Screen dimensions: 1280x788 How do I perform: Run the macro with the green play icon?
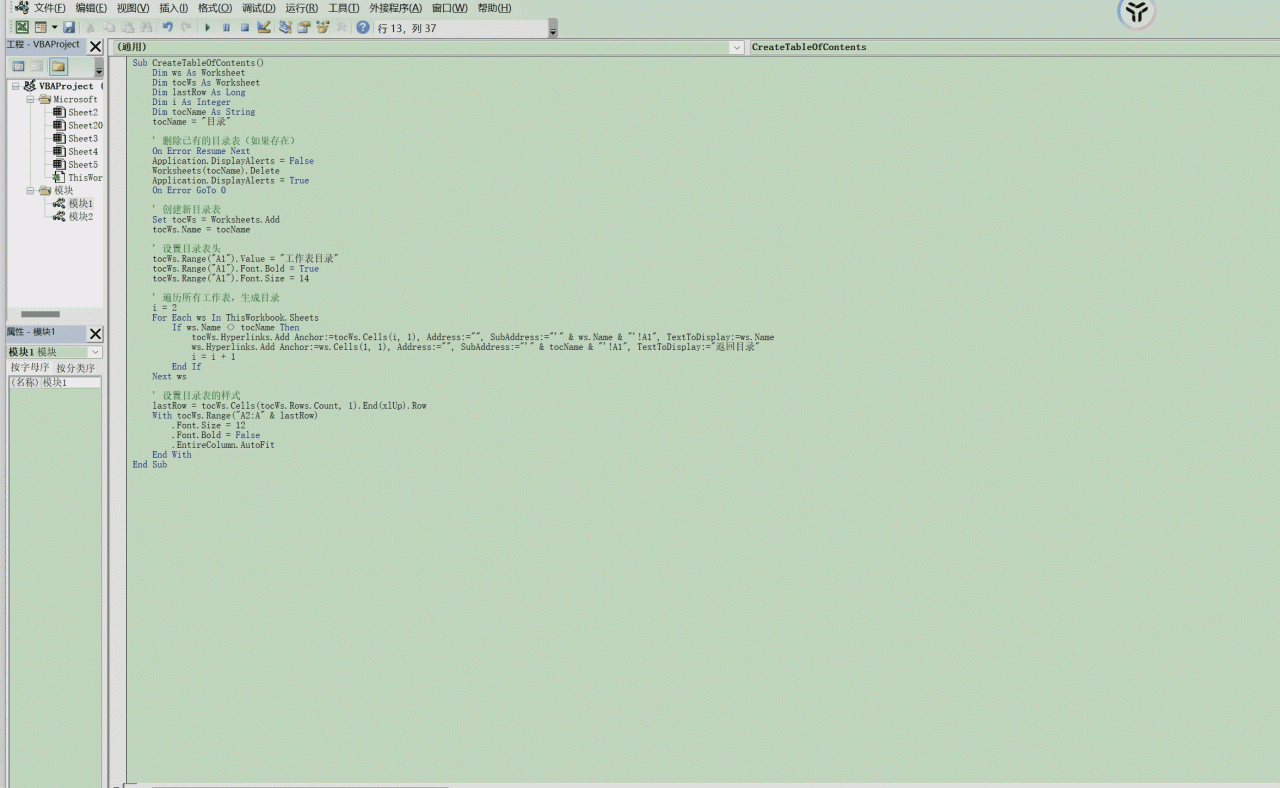[x=208, y=28]
